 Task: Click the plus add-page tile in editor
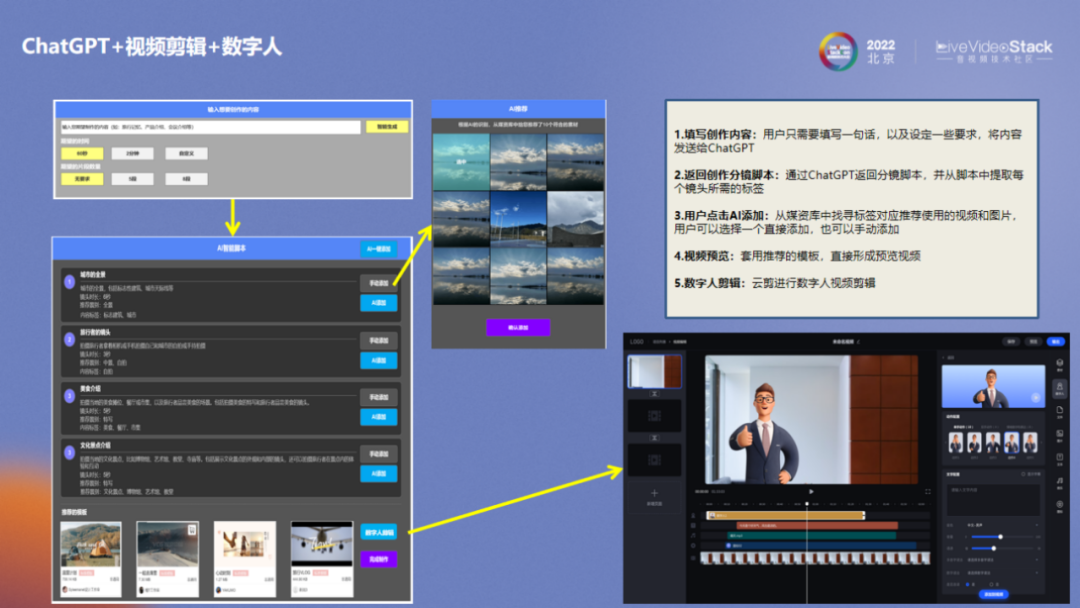point(654,496)
